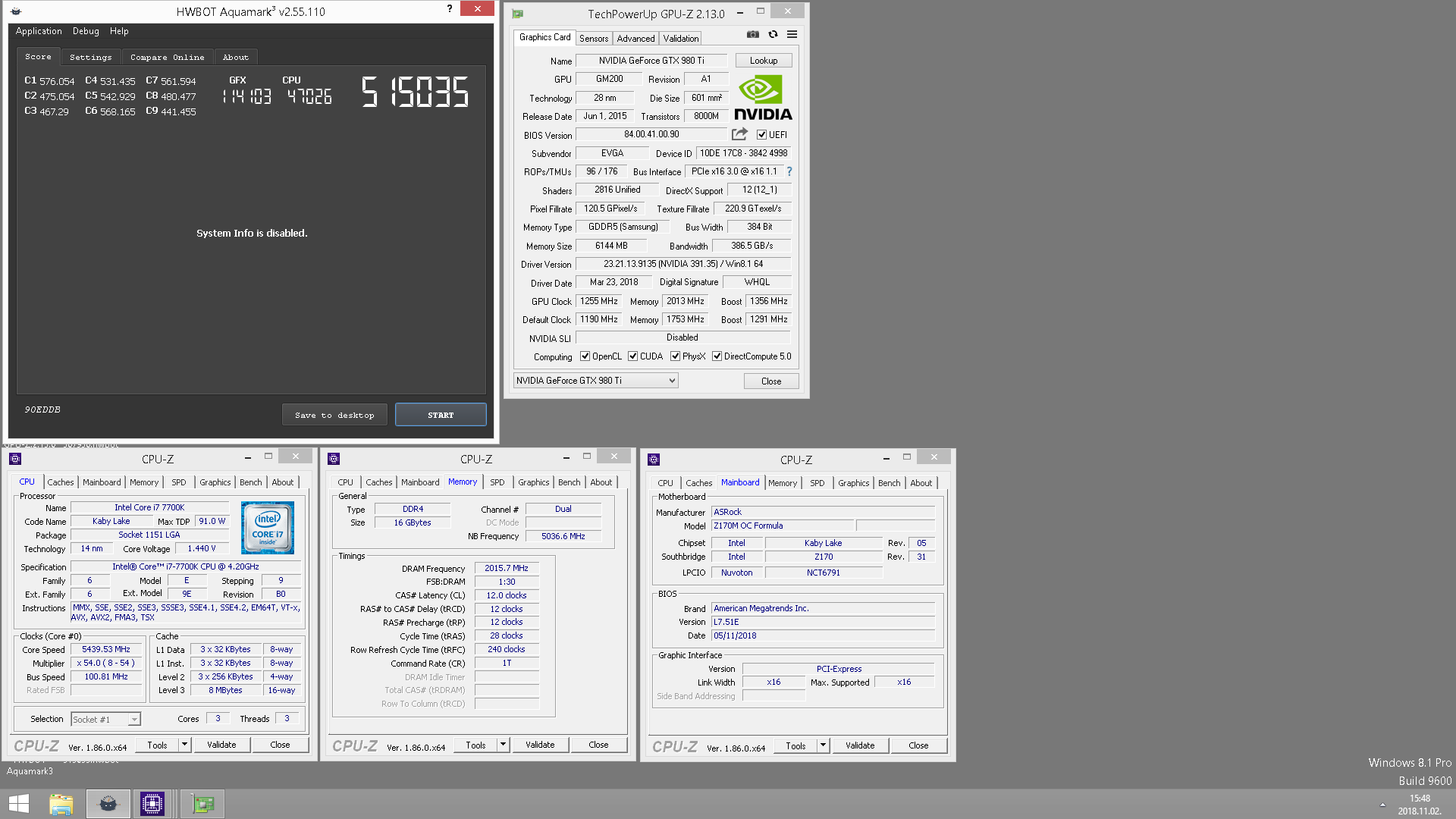Click the Aquamark title bar app icon
The width and height of the screenshot is (1456, 819).
point(16,11)
